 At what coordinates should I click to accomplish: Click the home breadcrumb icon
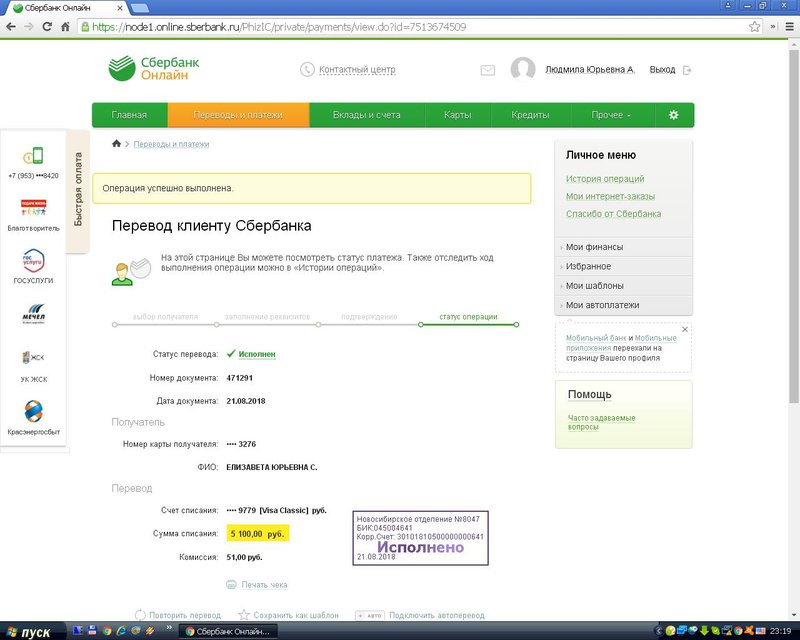(x=116, y=143)
